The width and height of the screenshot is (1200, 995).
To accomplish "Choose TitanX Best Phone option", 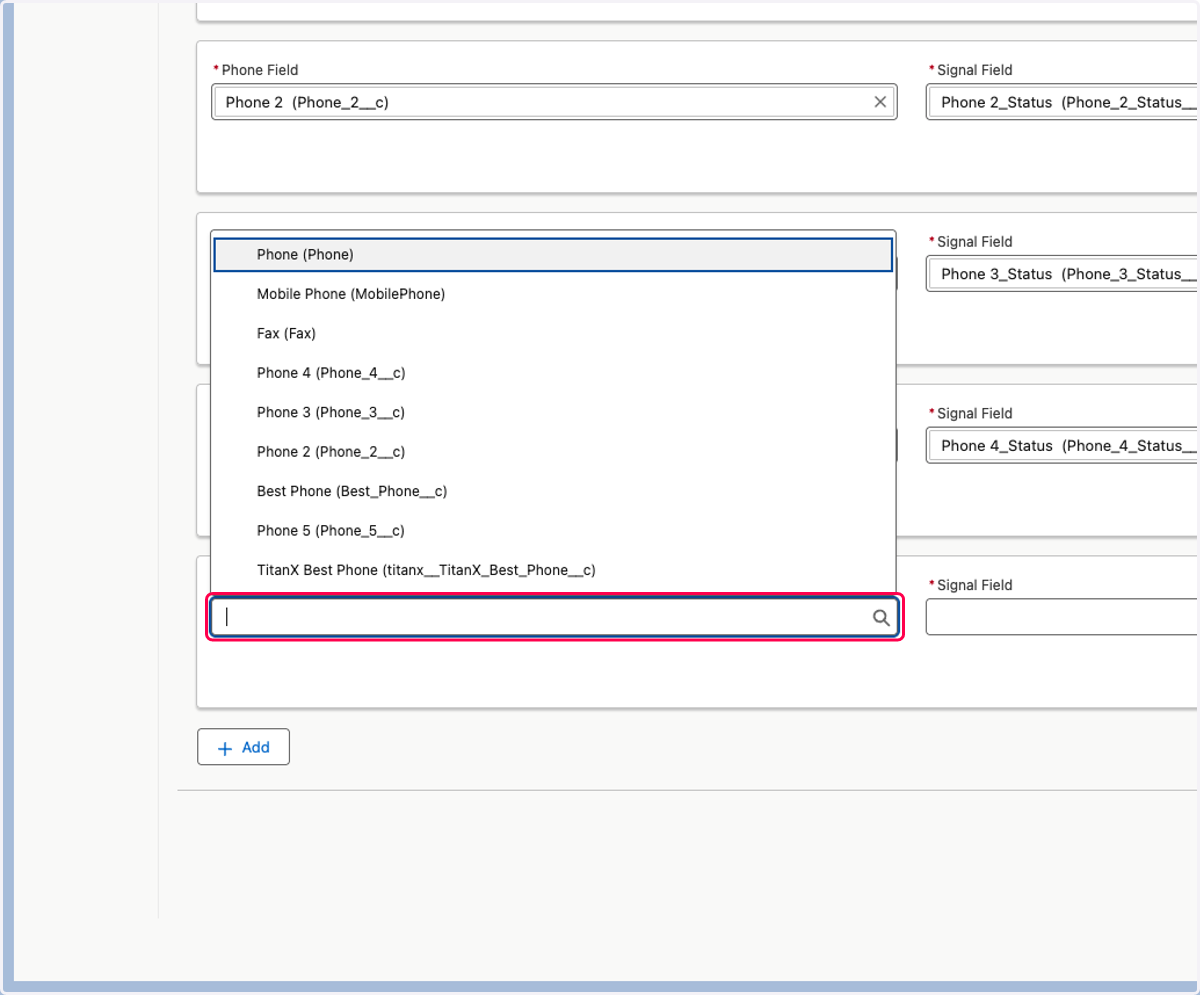I will (x=553, y=570).
